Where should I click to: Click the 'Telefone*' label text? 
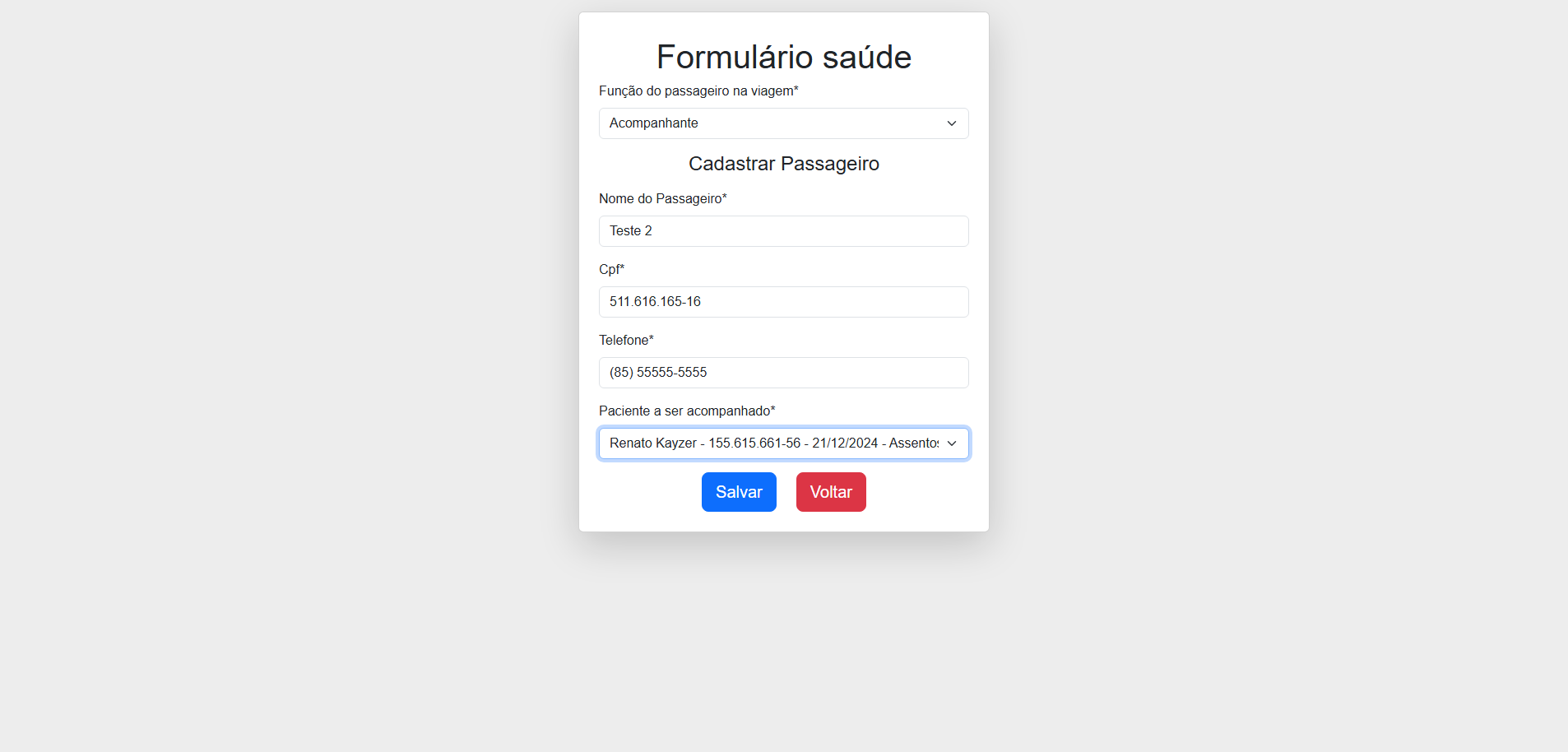626,340
